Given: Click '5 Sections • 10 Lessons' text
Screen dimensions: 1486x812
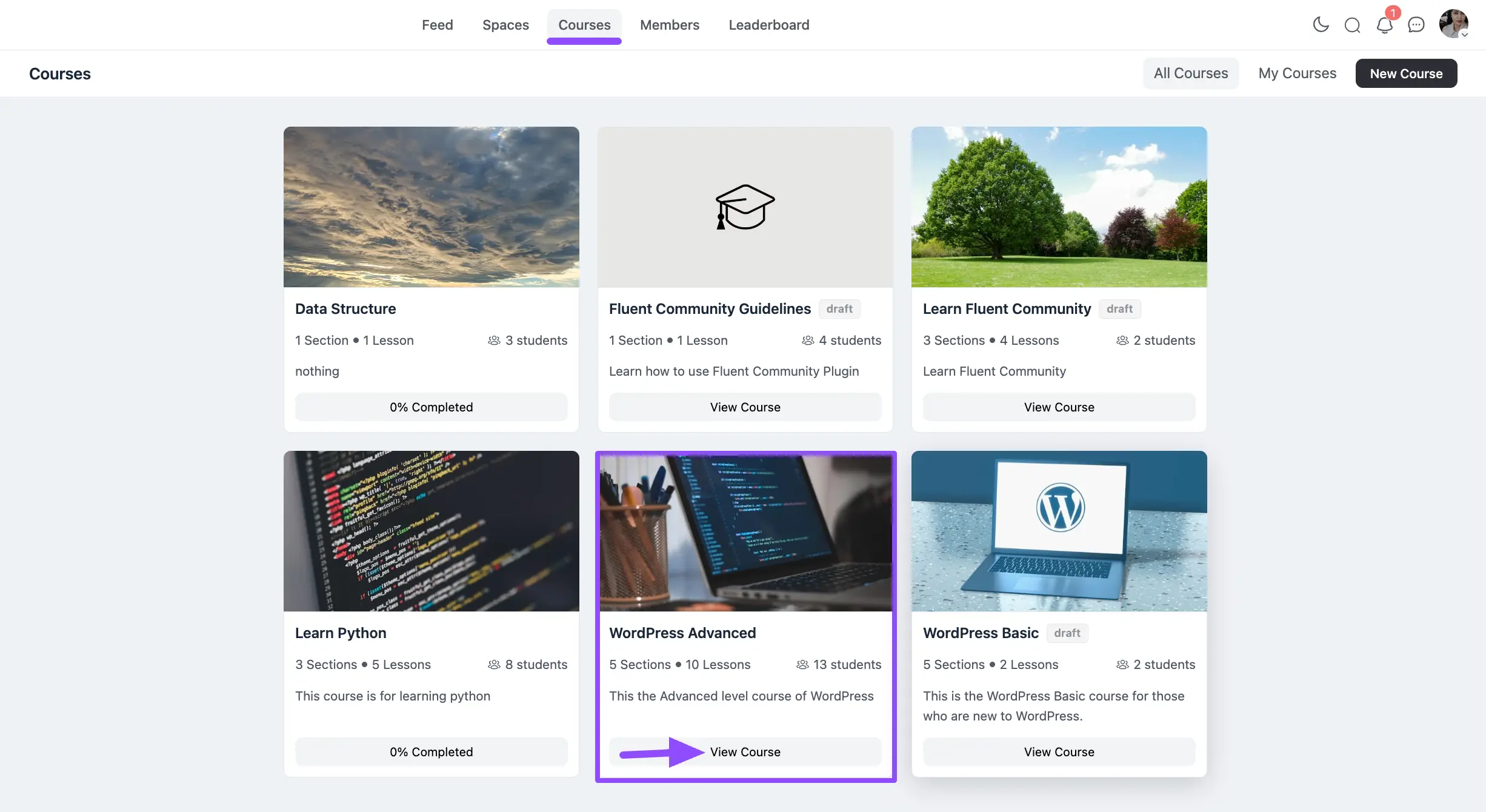Looking at the screenshot, I should click(x=680, y=665).
